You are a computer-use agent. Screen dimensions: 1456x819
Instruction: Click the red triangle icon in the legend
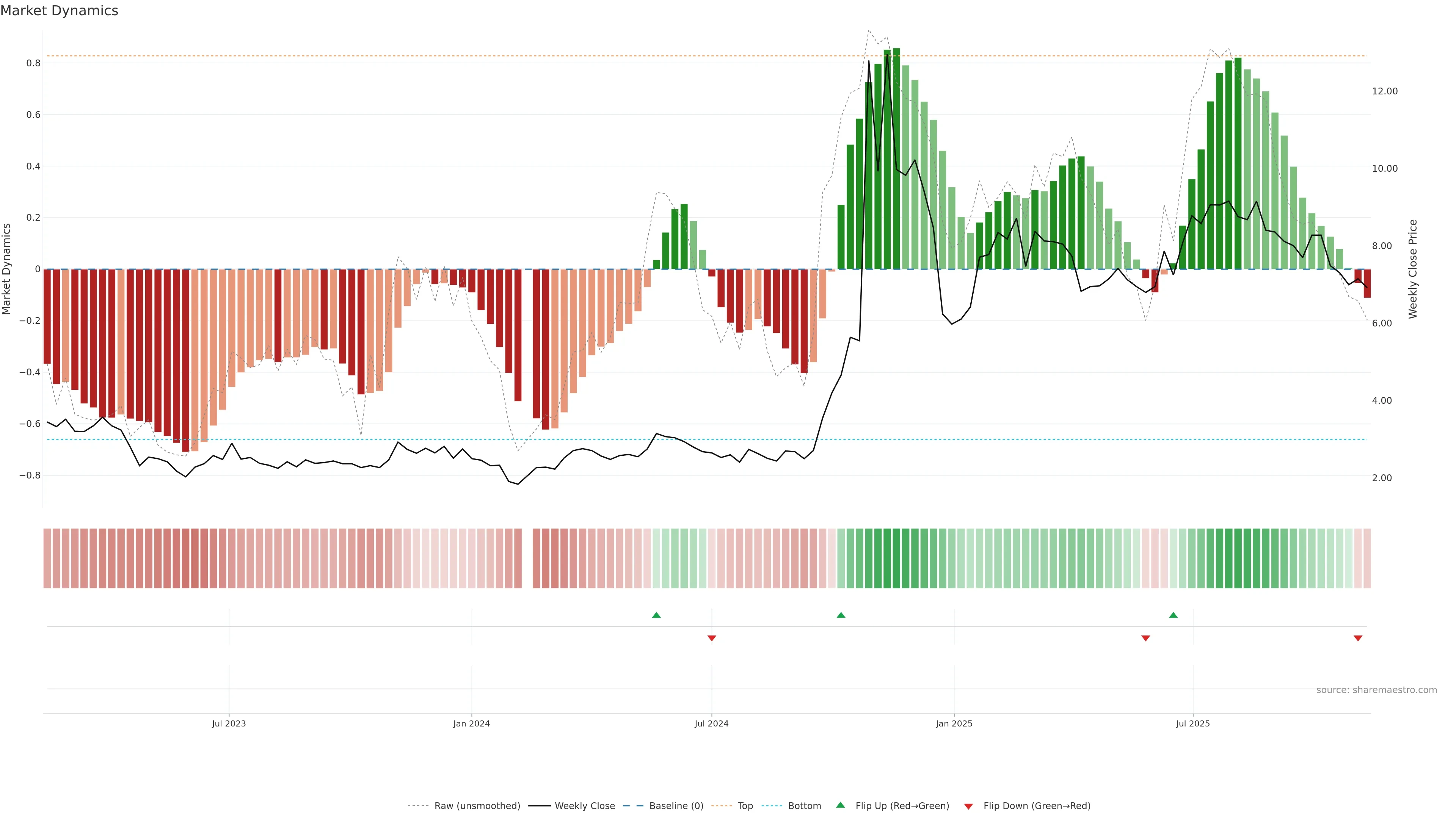click(968, 806)
